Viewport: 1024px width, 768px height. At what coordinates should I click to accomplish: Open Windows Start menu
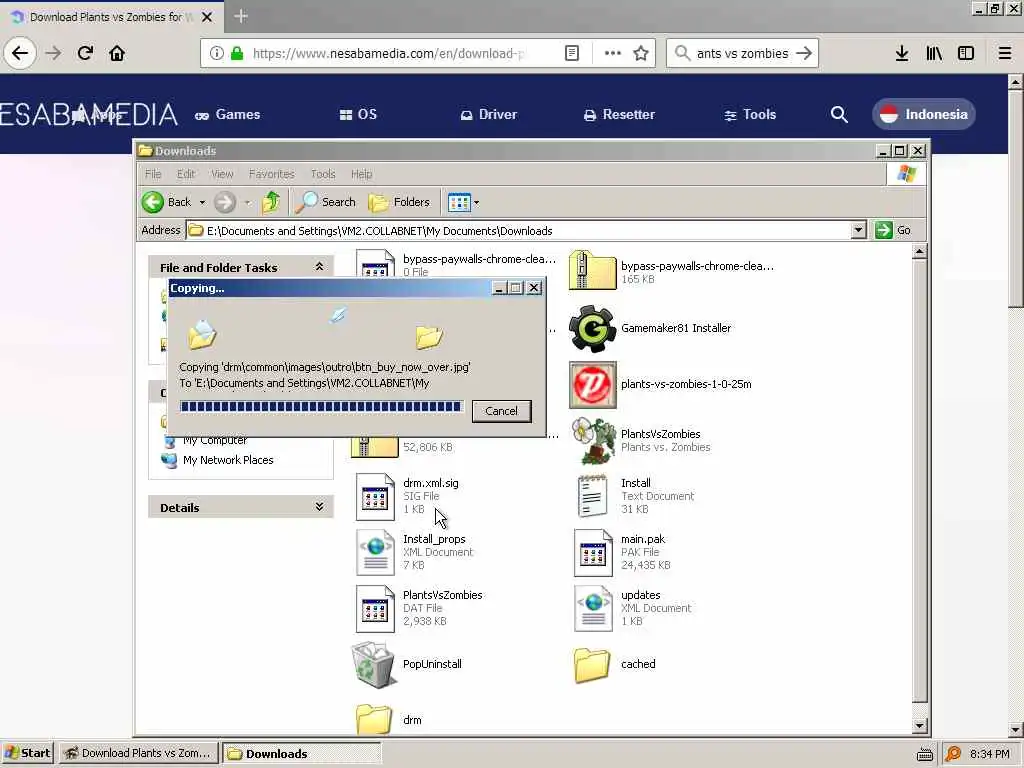[x=27, y=753]
